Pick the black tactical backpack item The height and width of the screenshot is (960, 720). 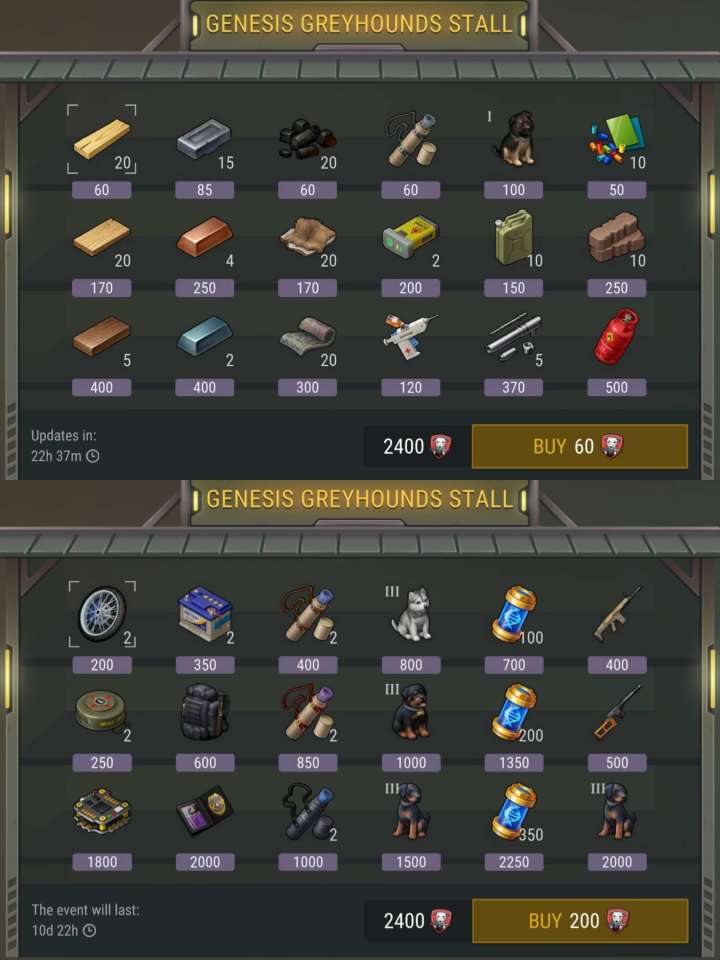pyautogui.click(x=204, y=712)
